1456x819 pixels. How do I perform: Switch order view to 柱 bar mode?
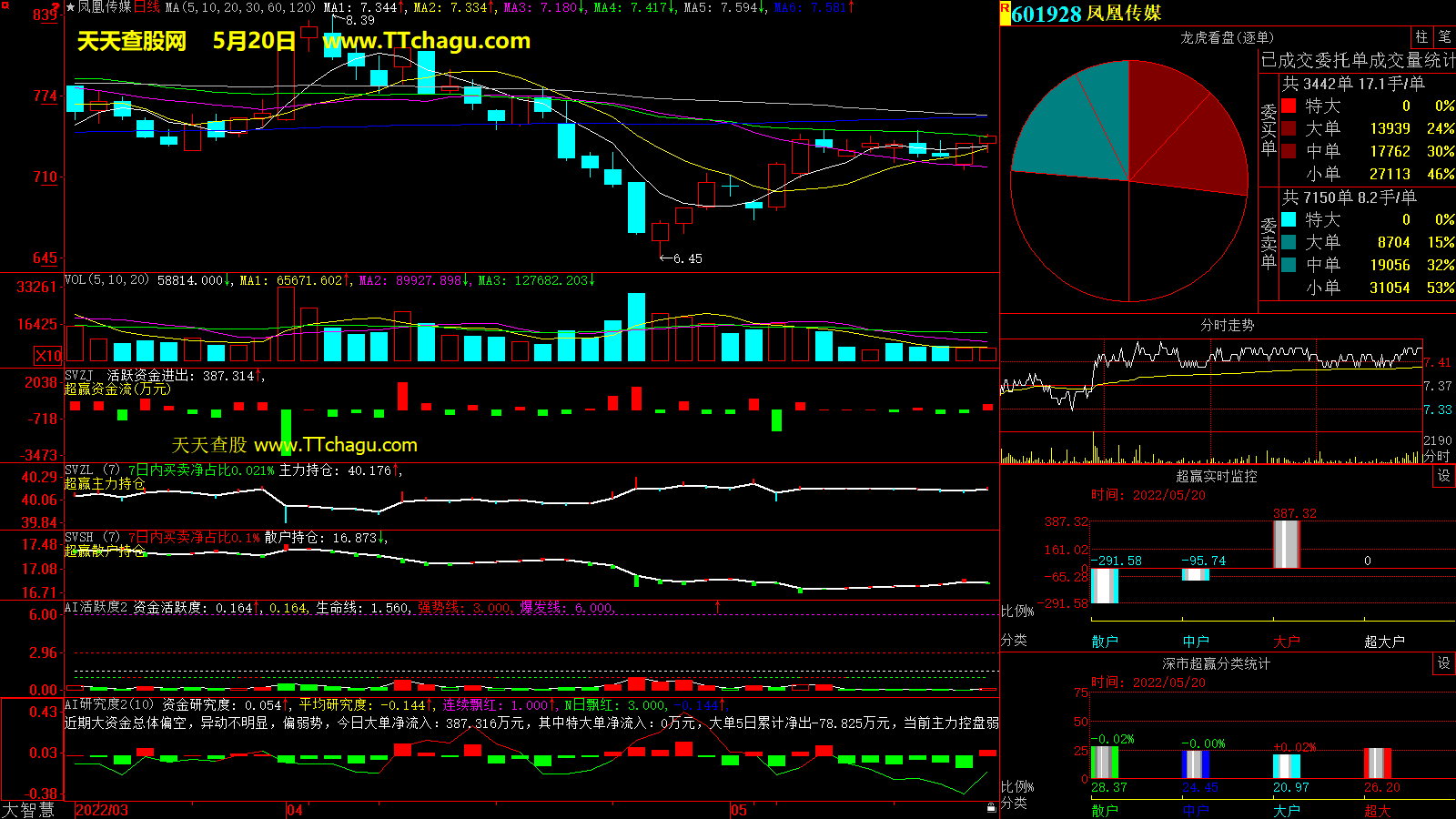pyautogui.click(x=1421, y=37)
